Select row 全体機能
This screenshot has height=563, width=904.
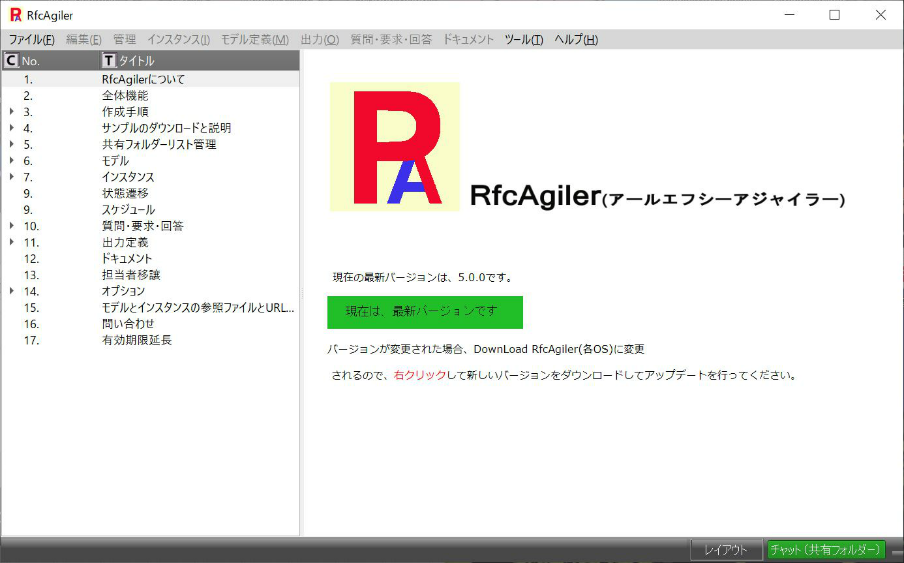click(x=150, y=95)
